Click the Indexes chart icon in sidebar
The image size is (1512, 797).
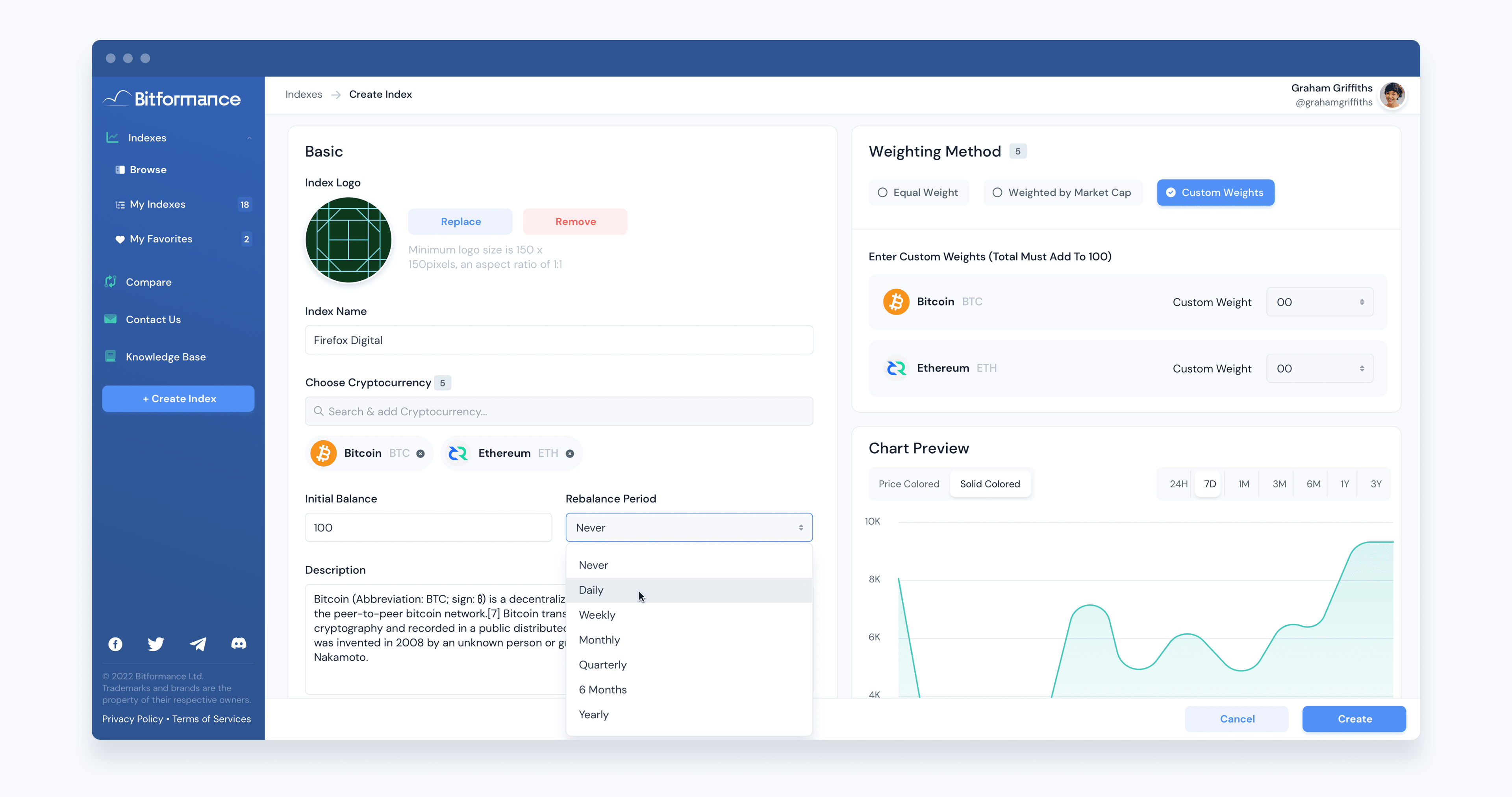112,137
